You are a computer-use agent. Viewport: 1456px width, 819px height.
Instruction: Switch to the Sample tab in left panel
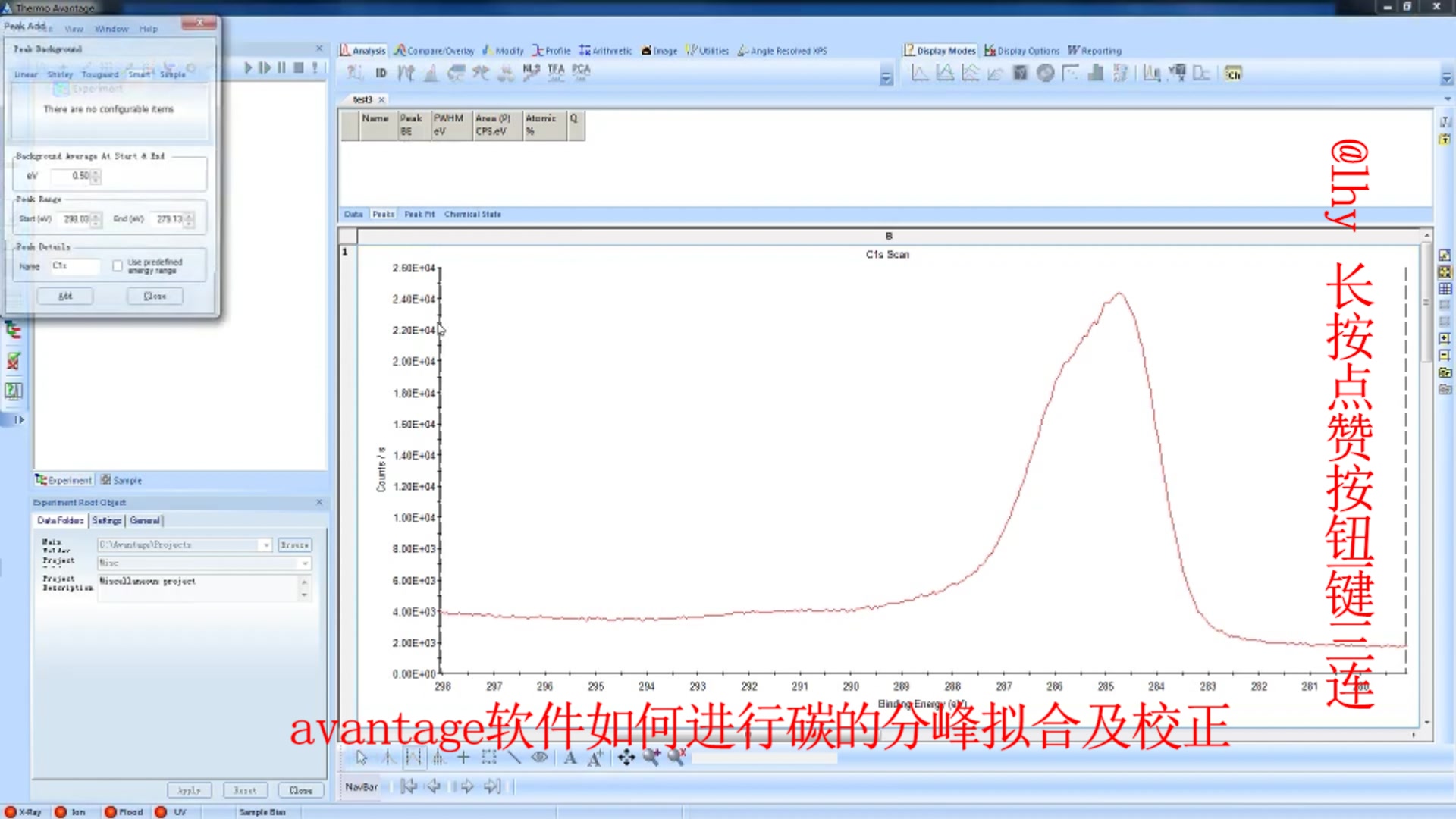121,480
